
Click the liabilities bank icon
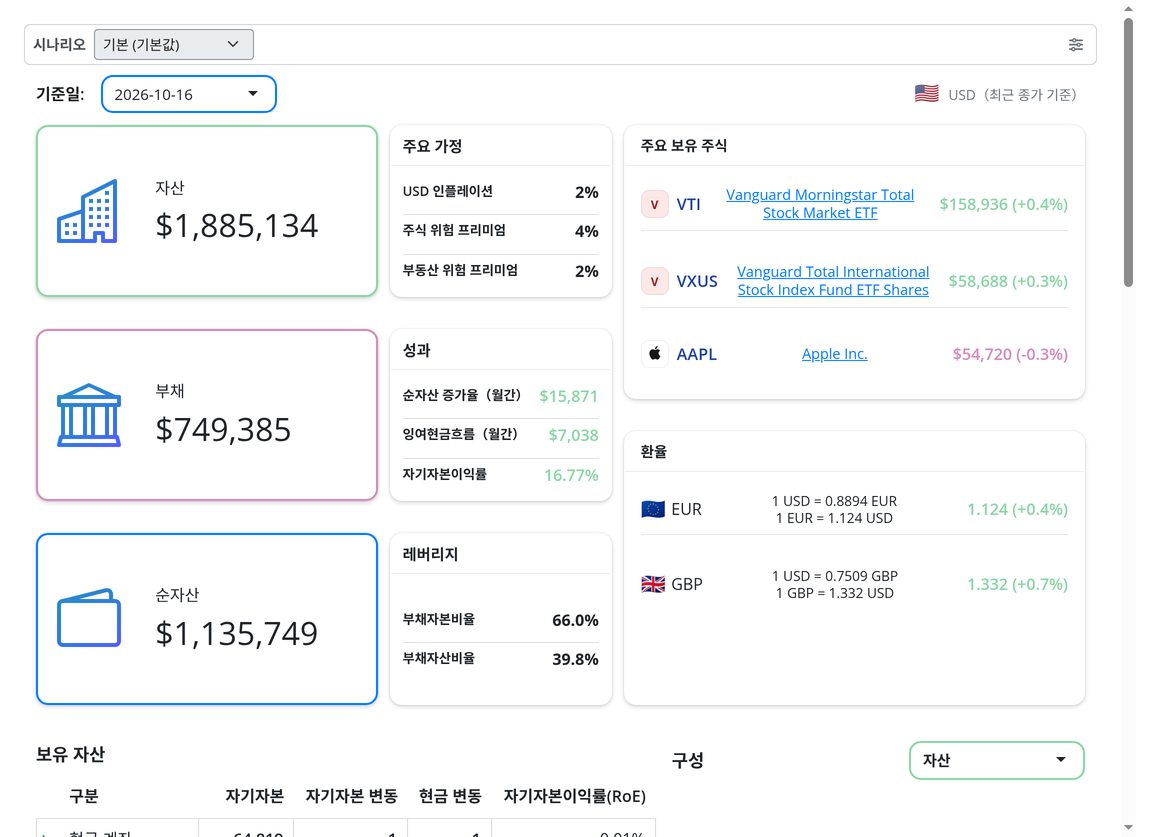pyautogui.click(x=89, y=415)
